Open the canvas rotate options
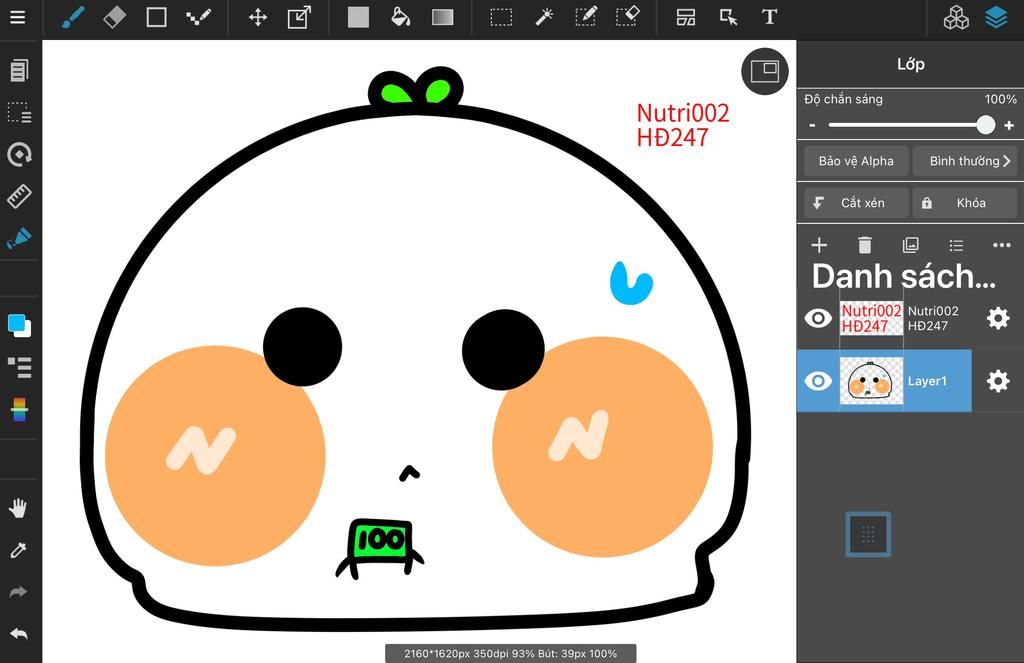Viewport: 1024px width, 663px height. tap(19, 154)
